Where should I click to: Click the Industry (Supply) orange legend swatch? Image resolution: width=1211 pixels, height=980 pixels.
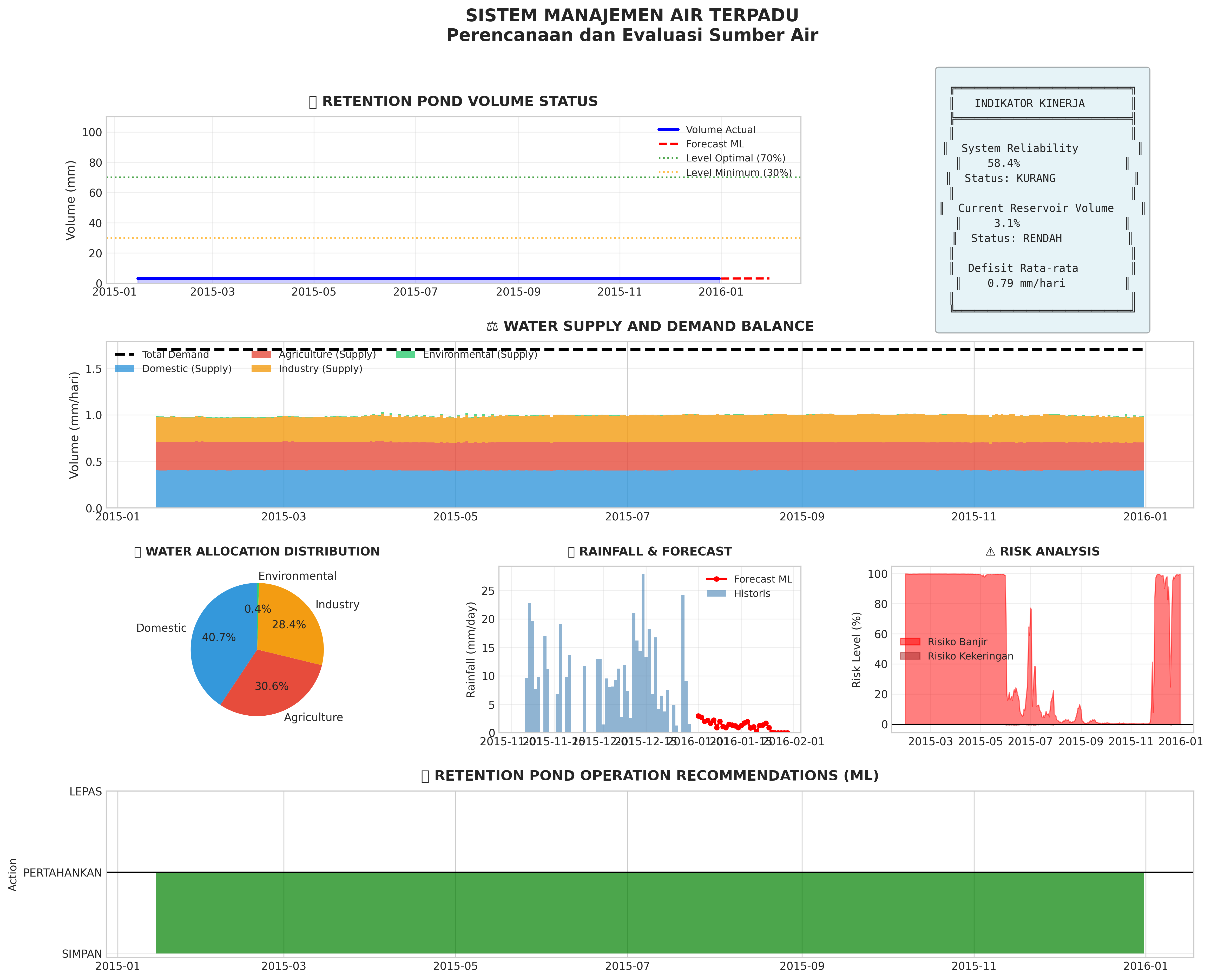tap(261, 369)
